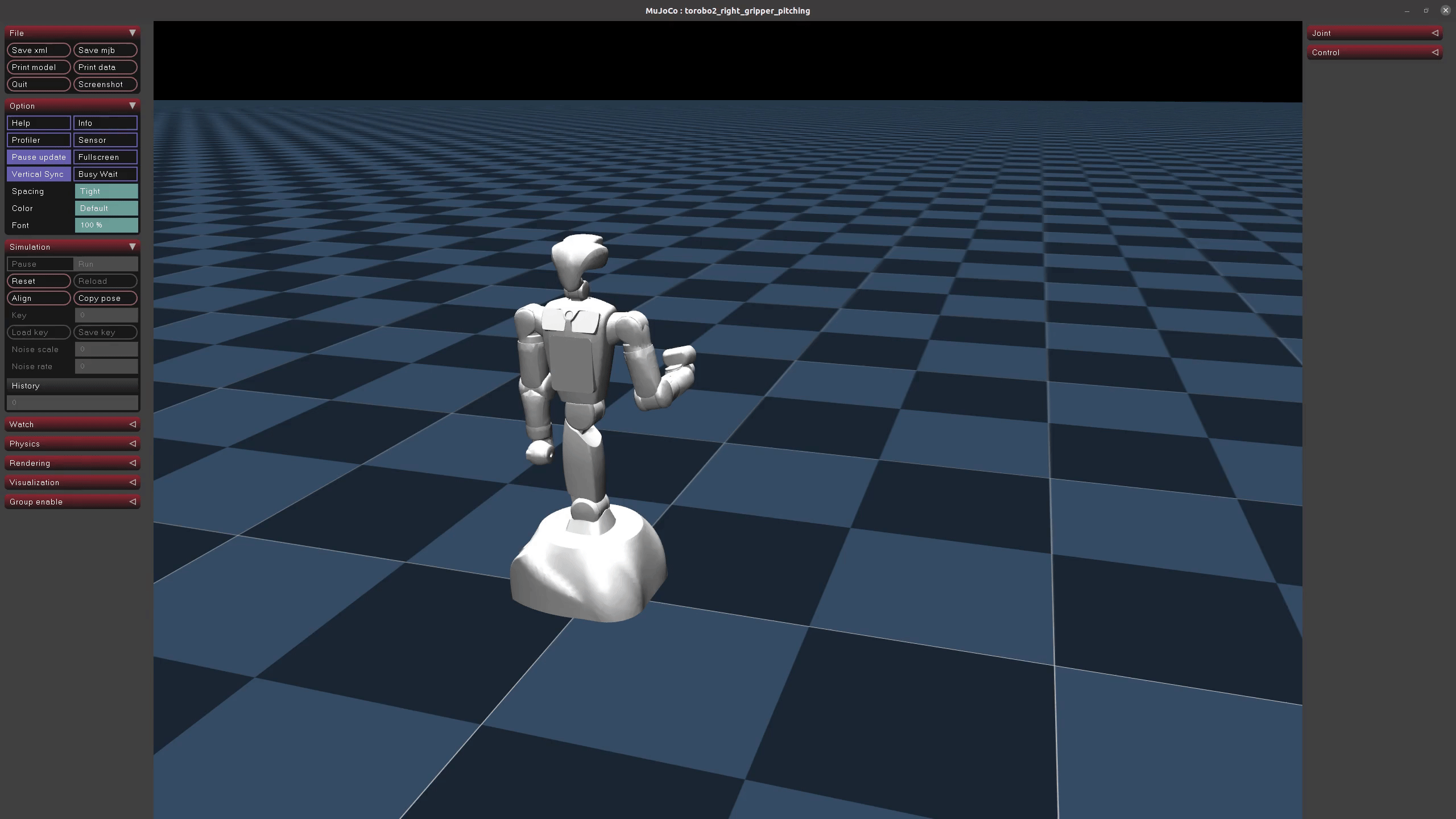Collapse the Simulation section triangle icon
Viewport: 1456px width, 819px height.
pos(132,247)
